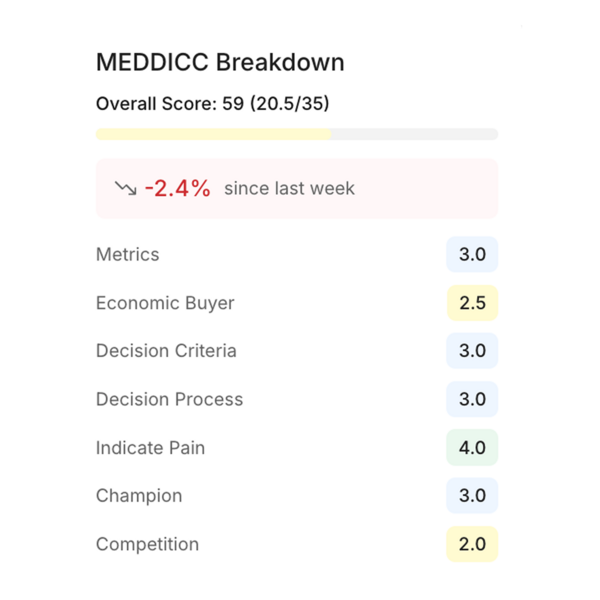
Task: Click the Metrics row label
Action: [x=128, y=254]
